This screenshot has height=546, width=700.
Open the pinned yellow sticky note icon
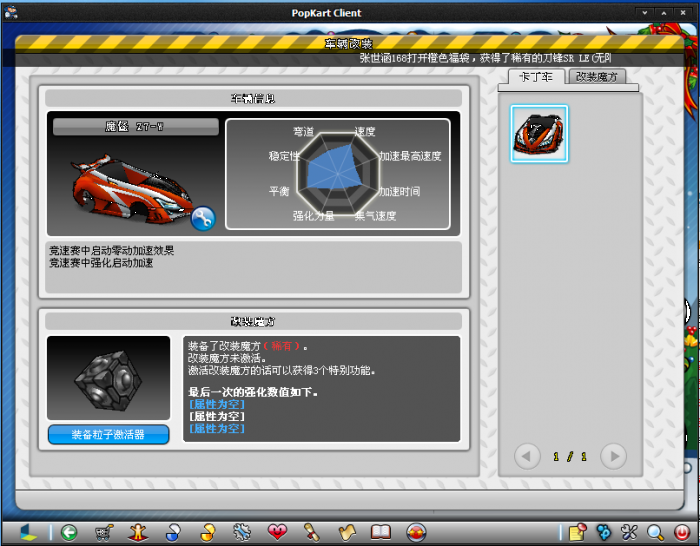coord(578,532)
